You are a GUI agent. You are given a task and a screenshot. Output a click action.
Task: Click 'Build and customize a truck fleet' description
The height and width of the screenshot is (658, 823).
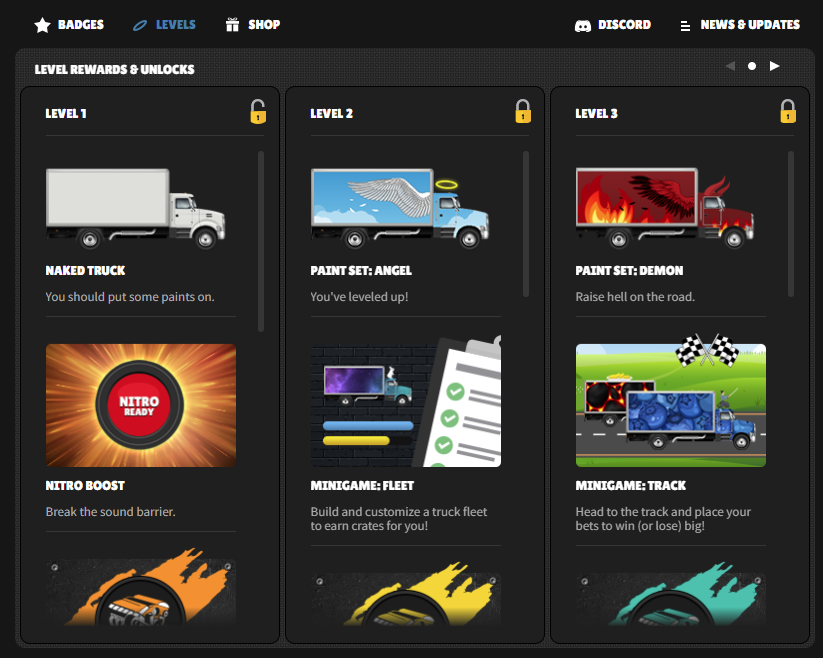tap(399, 518)
